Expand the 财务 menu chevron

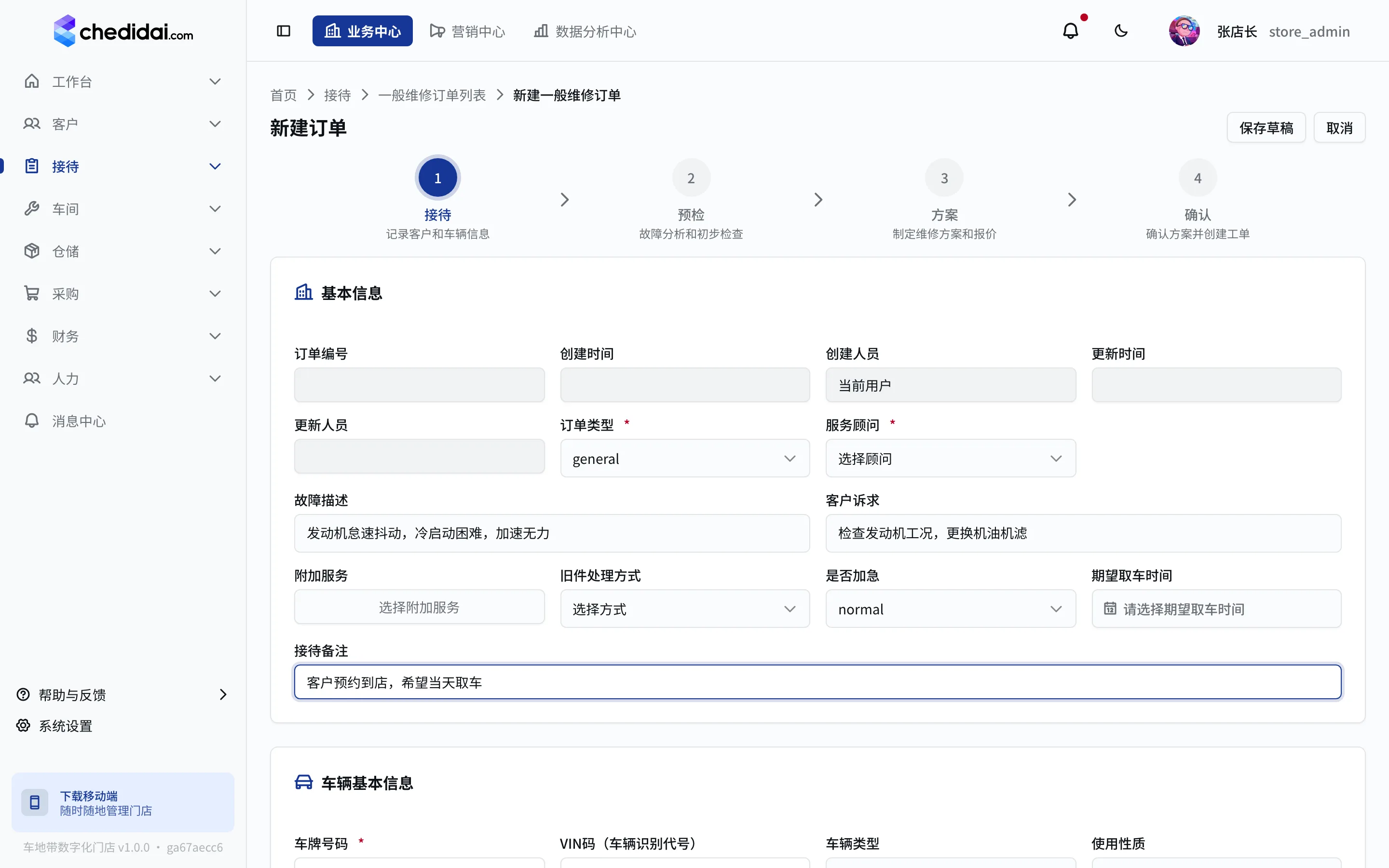coord(215,336)
